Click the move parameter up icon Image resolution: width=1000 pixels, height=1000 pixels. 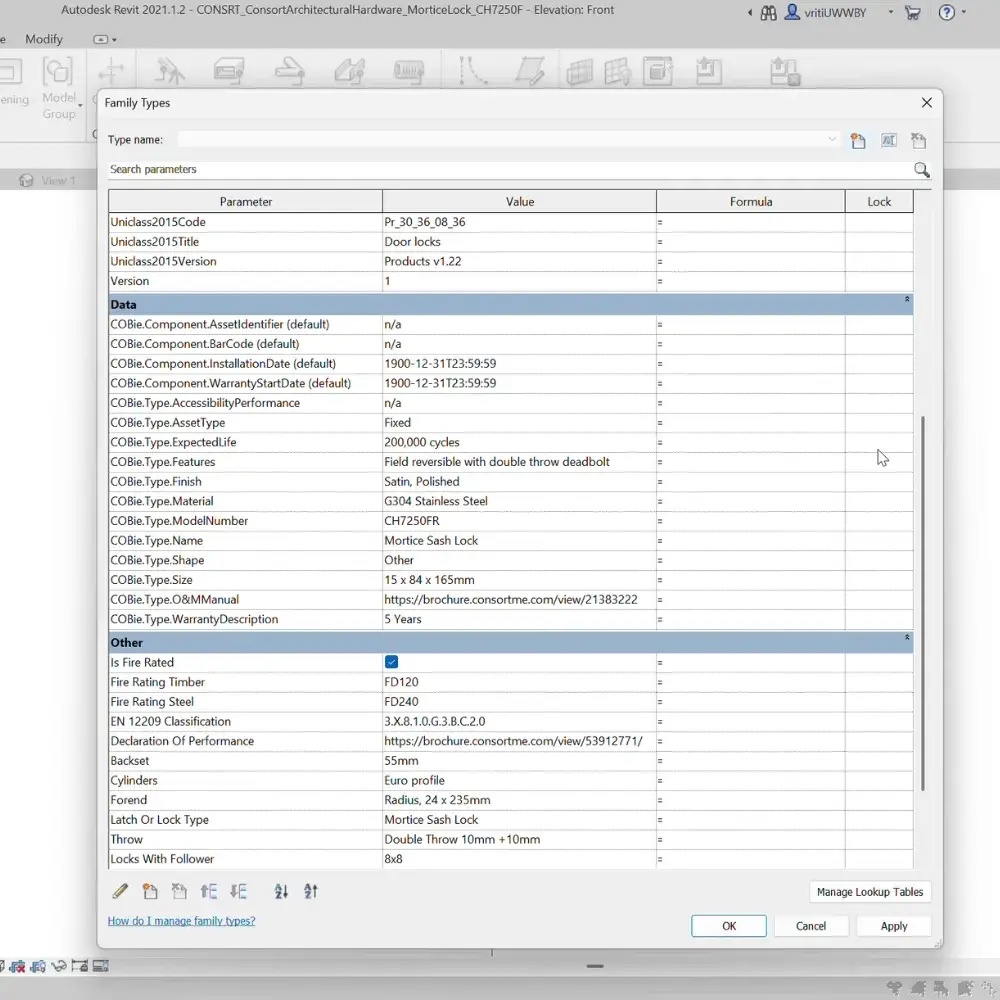[x=209, y=891]
